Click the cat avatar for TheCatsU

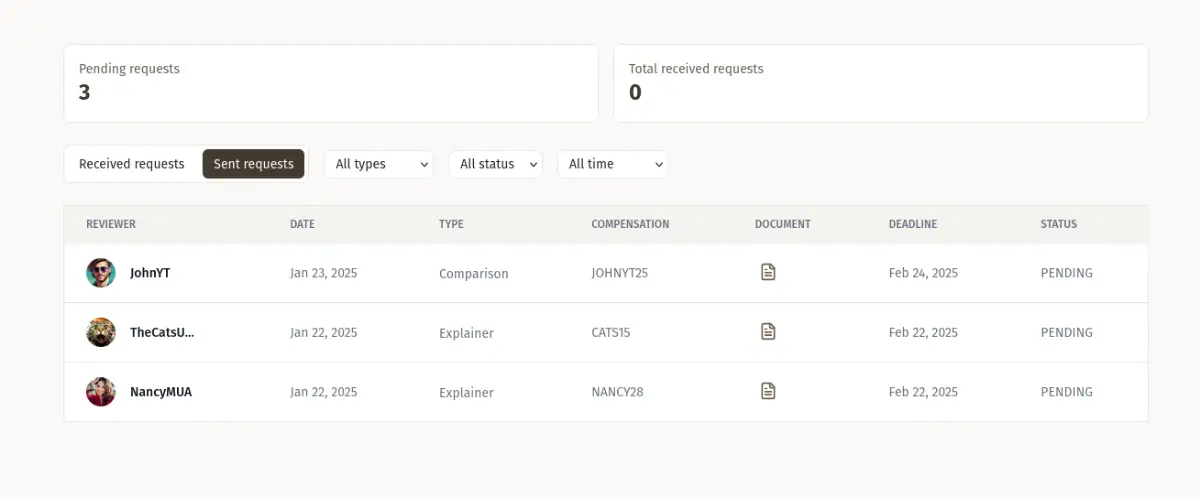tap(101, 332)
